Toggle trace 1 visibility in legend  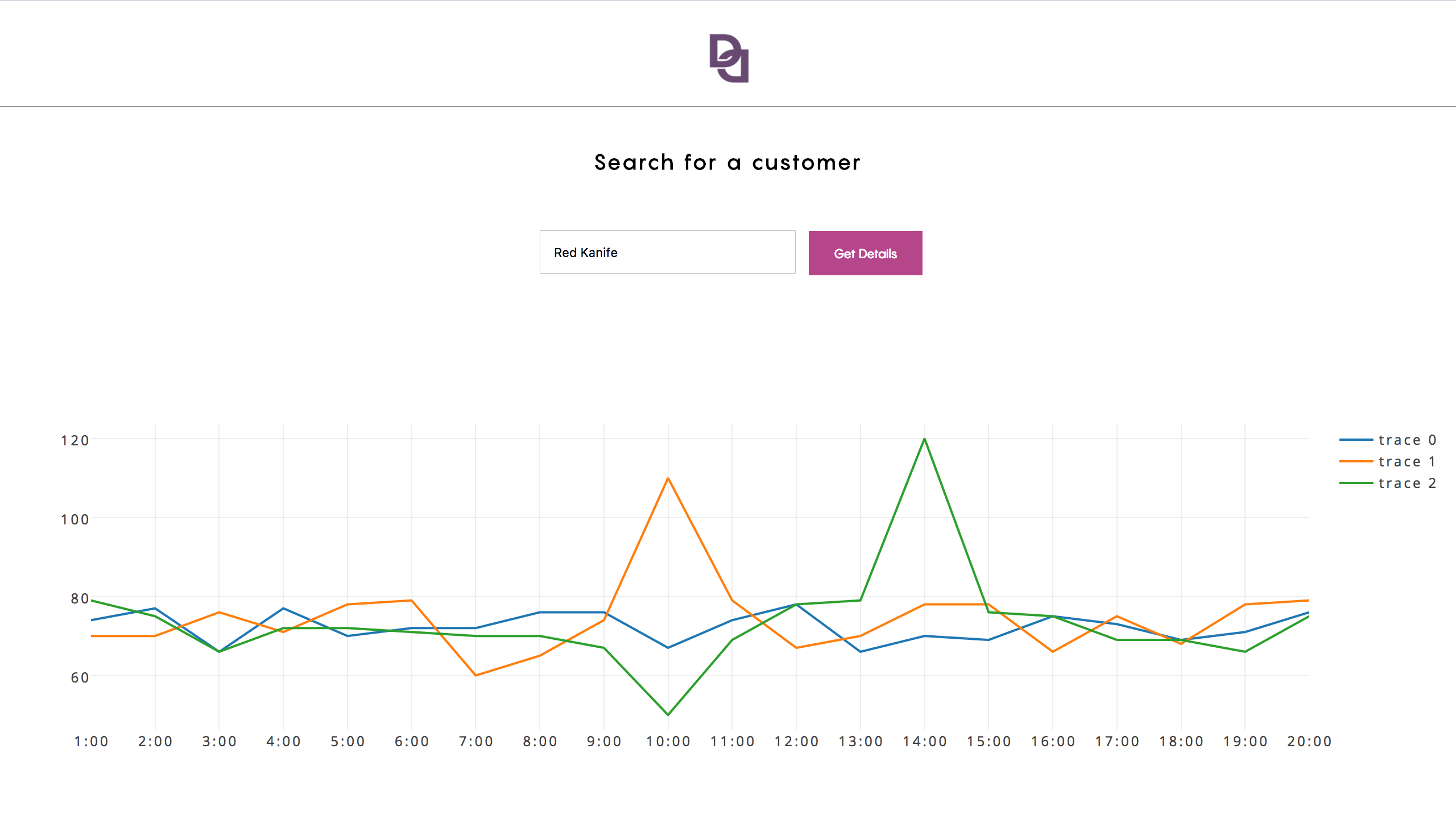pyautogui.click(x=1407, y=462)
